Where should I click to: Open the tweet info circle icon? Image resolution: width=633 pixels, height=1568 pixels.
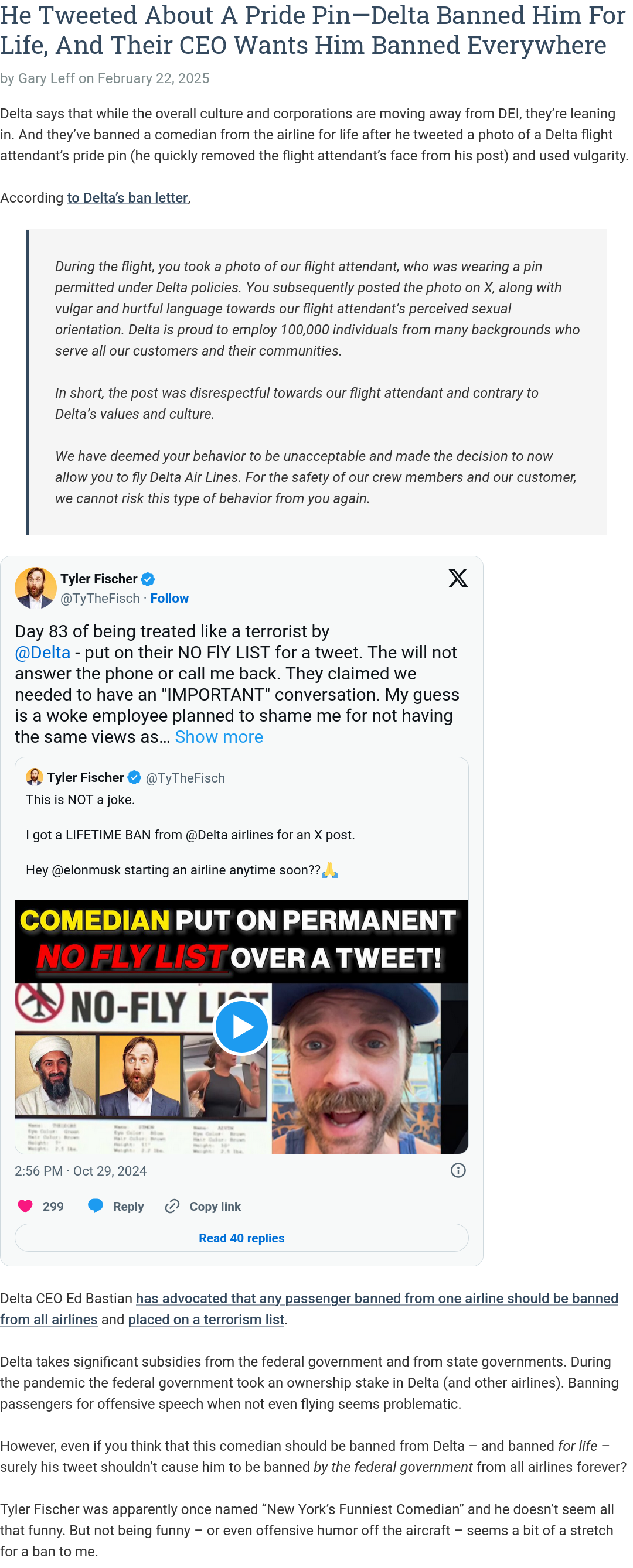458,1170
